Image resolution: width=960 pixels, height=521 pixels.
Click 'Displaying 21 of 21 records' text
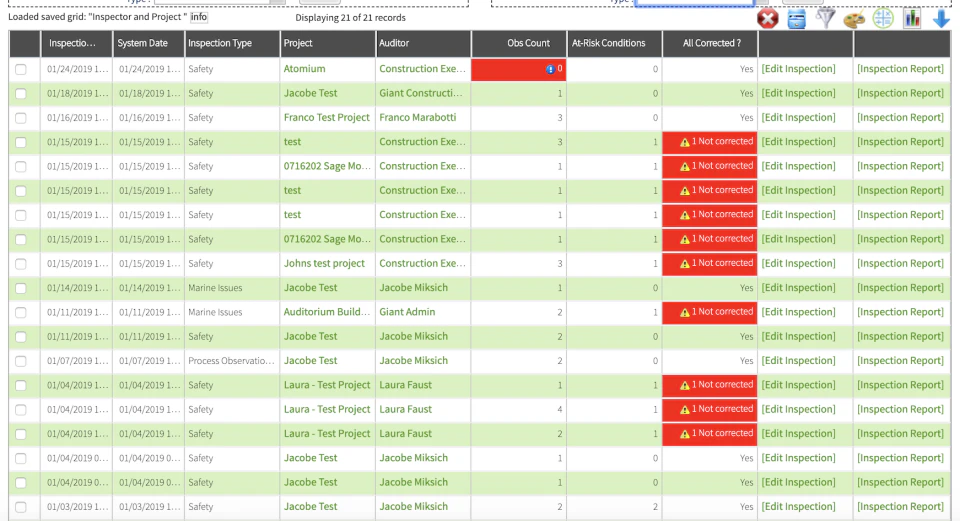coord(350,17)
